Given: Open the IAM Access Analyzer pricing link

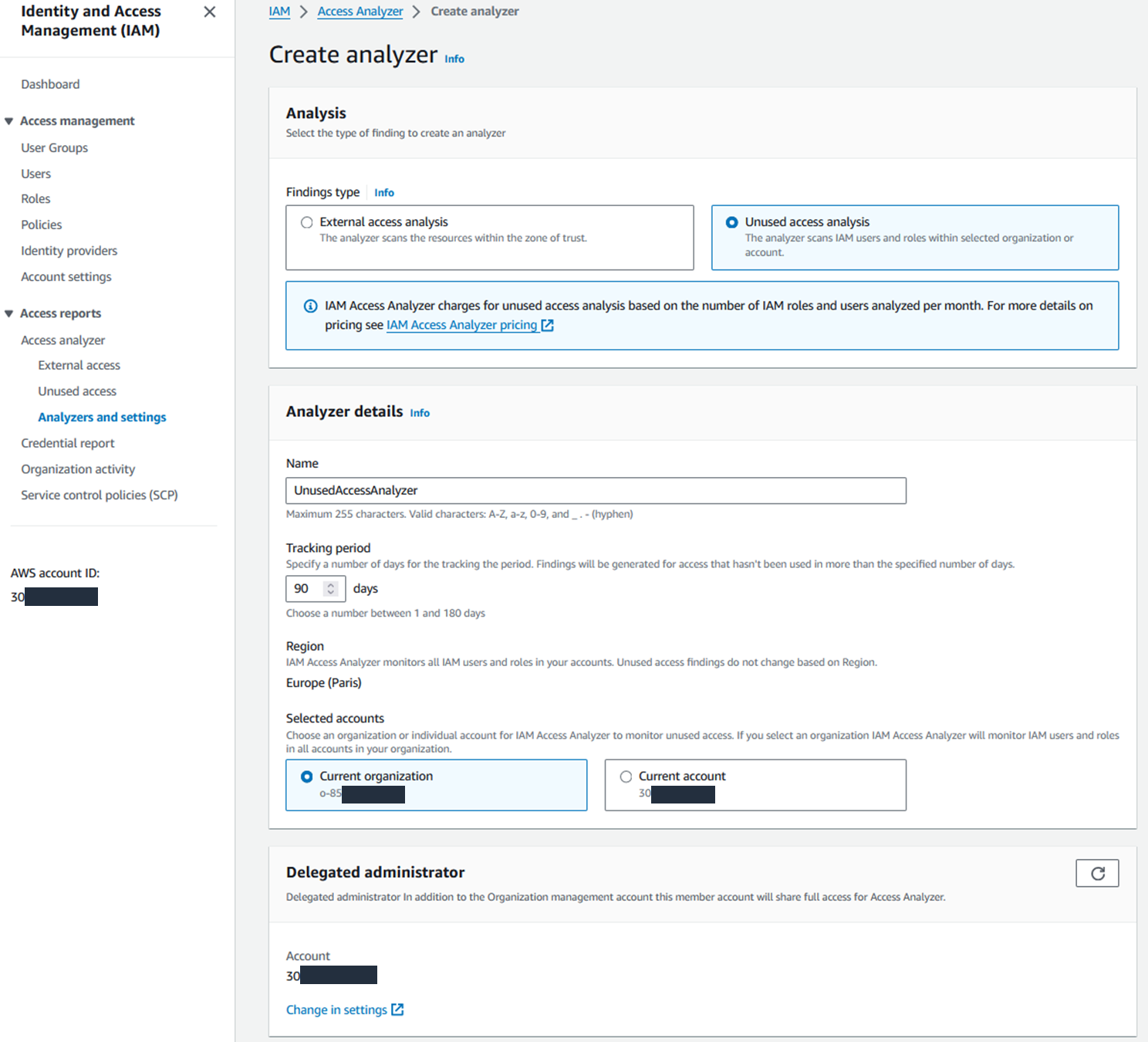Looking at the screenshot, I should click(x=461, y=325).
